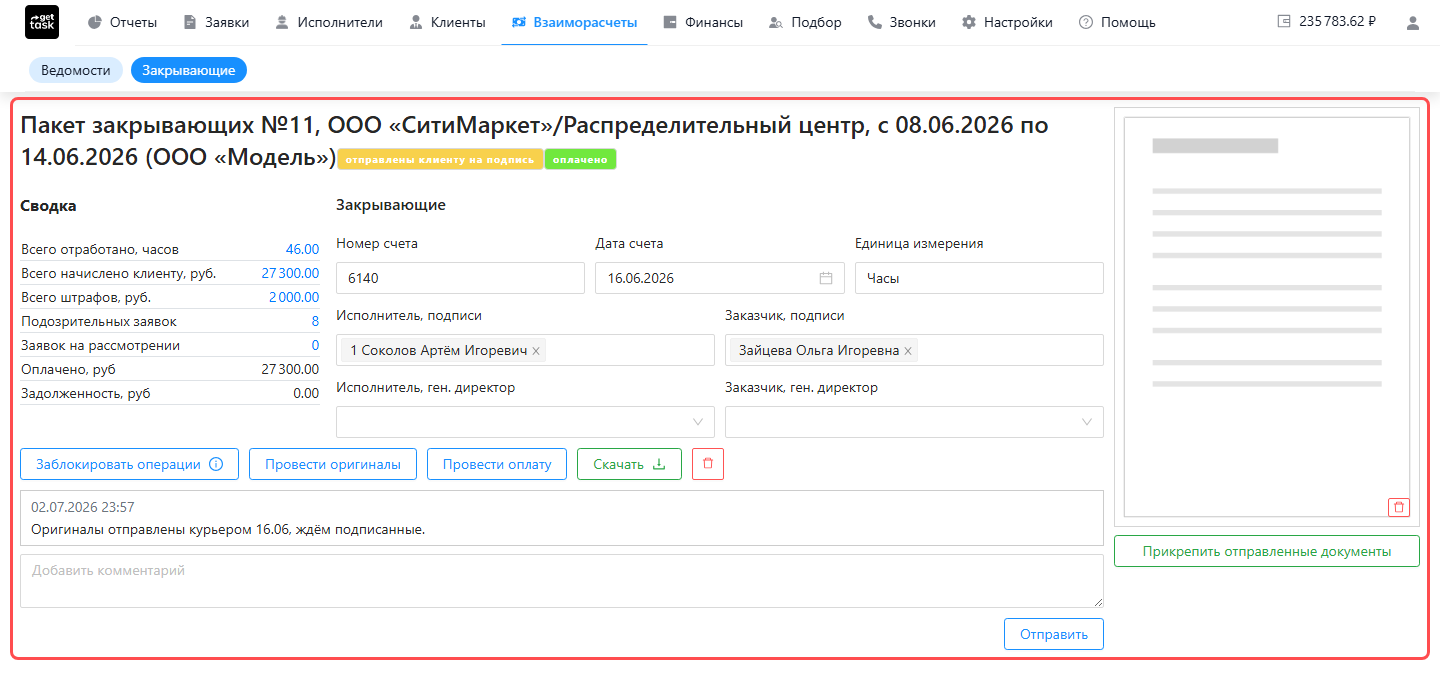Click the Номер счета input field
Image resolution: width=1440 pixels, height=673 pixels.
click(461, 278)
